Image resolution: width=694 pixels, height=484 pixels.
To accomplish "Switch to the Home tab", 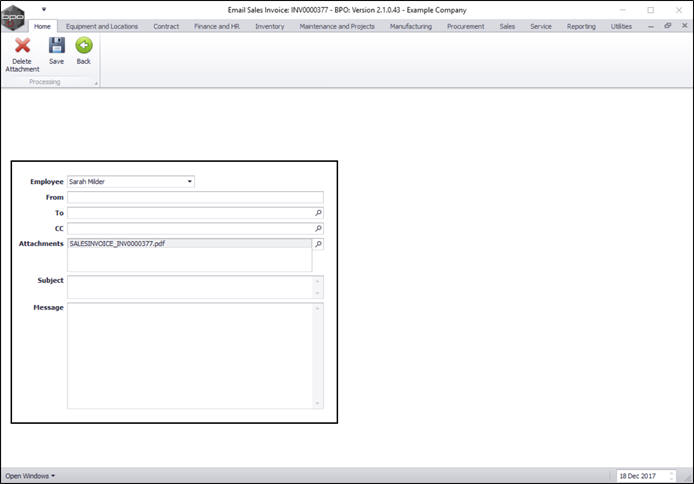I will coord(42,26).
